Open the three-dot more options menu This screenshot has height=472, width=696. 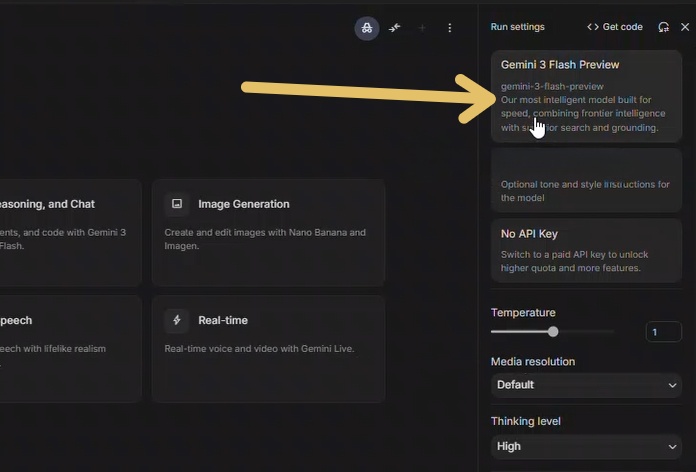point(450,28)
